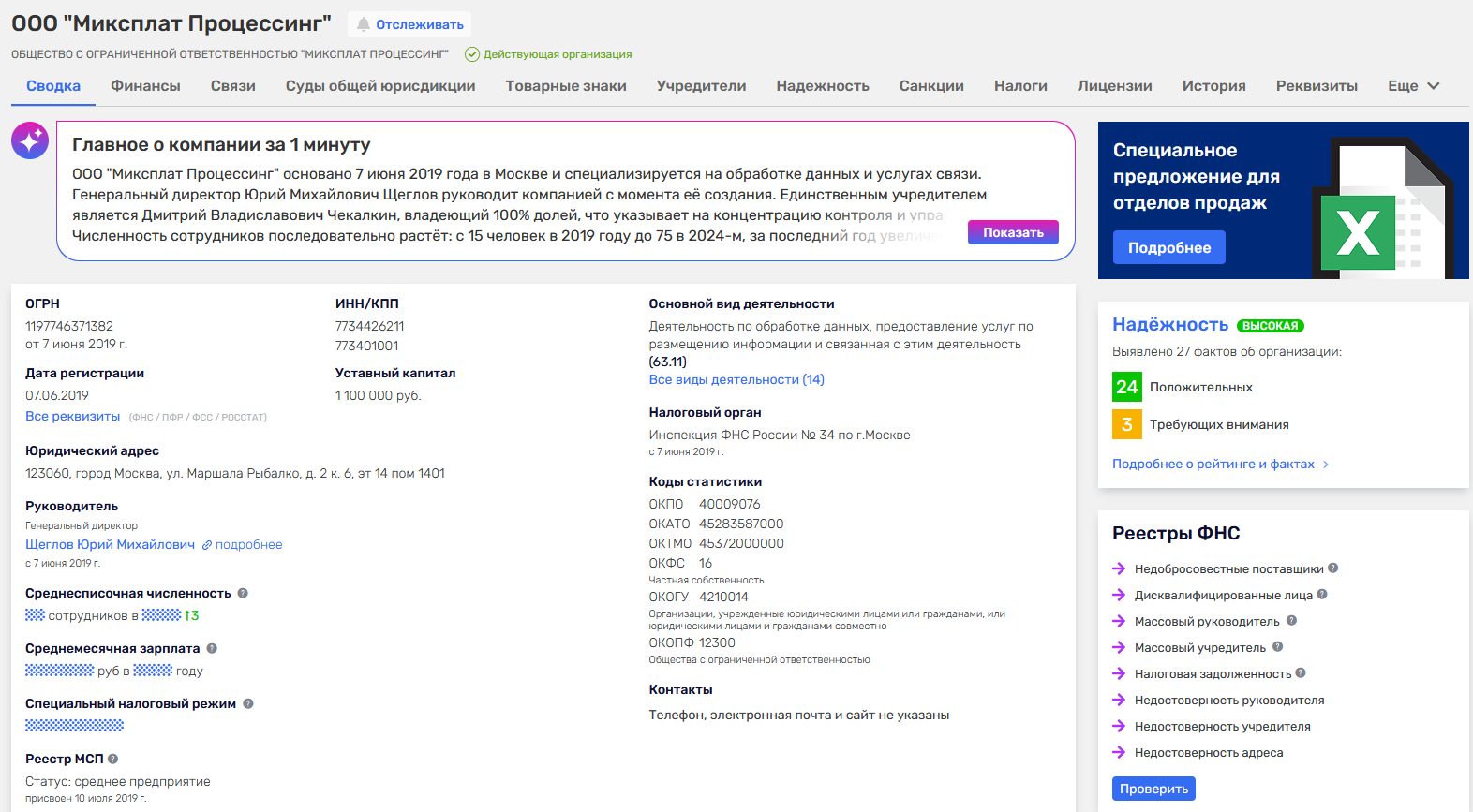This screenshot has height=812, width=1473.
Task: Expand summary with Показать button
Action: [x=1013, y=232]
